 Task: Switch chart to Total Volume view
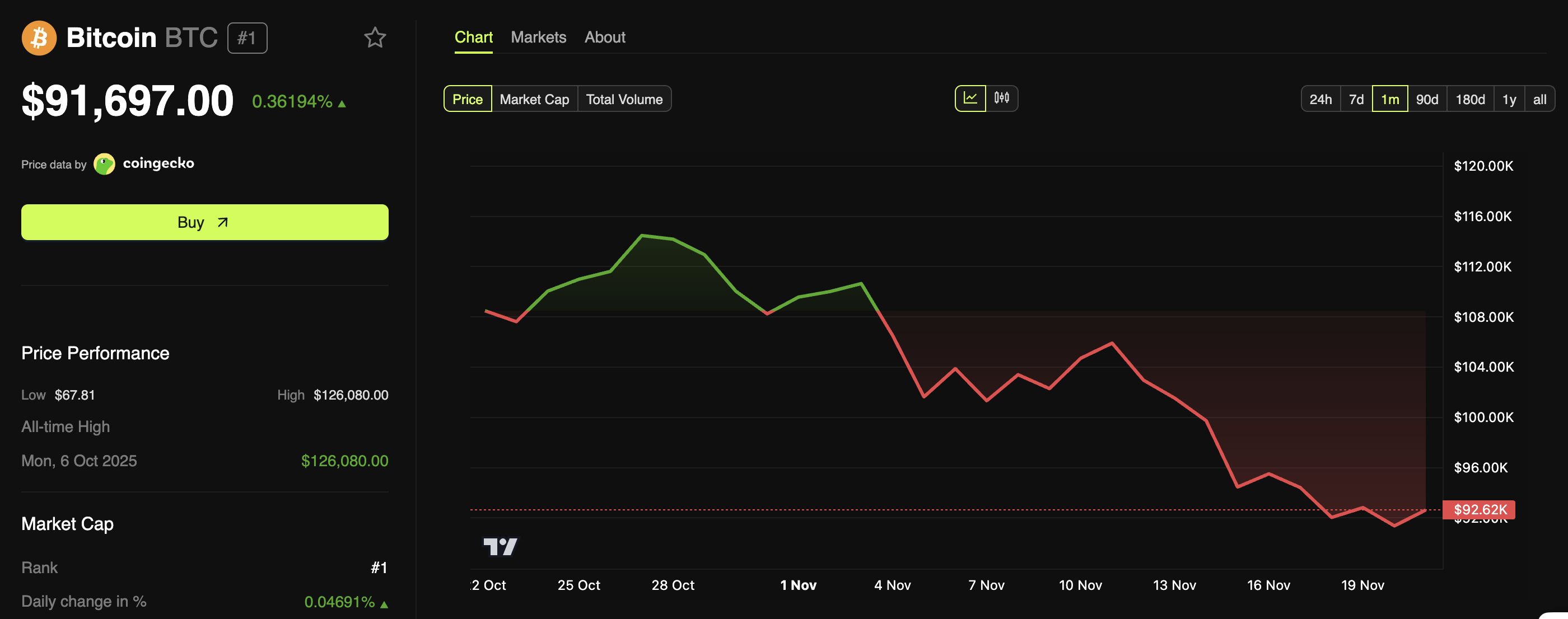coord(624,99)
